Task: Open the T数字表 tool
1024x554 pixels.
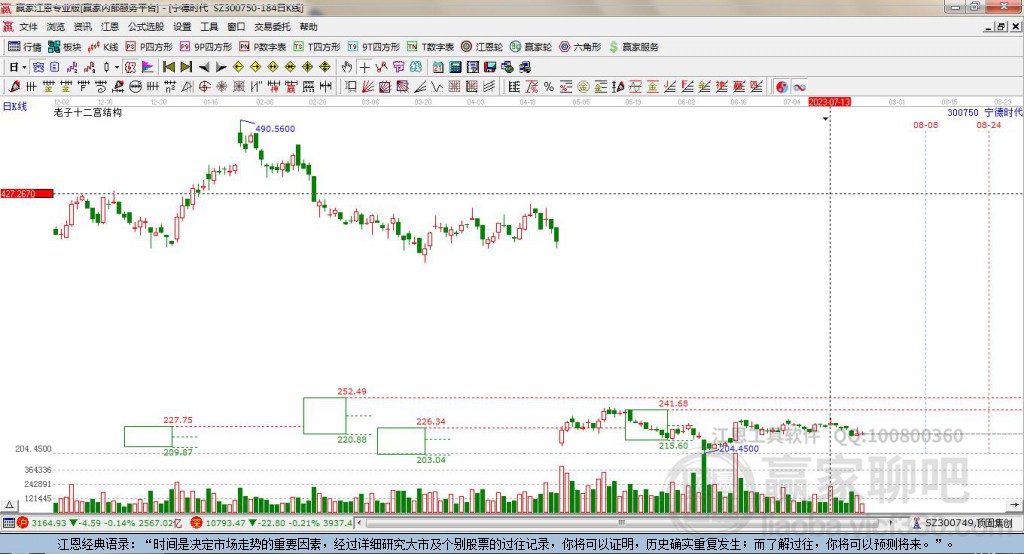Action: (x=430, y=46)
